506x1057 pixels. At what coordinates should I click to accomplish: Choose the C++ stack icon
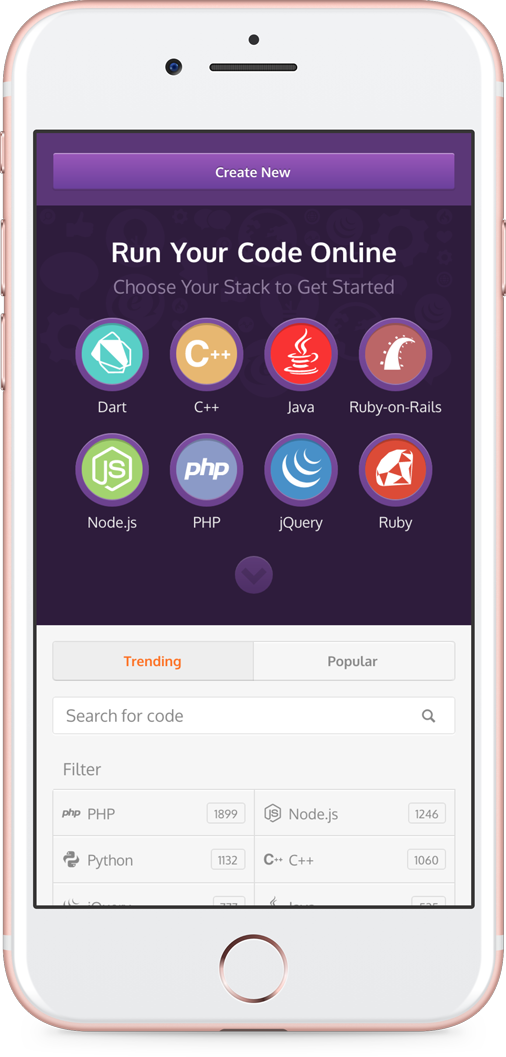coord(206,355)
